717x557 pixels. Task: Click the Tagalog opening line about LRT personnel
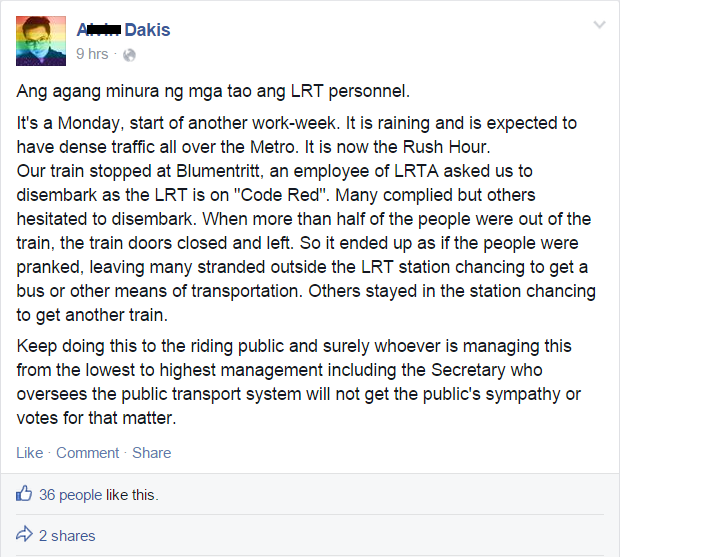(x=213, y=91)
